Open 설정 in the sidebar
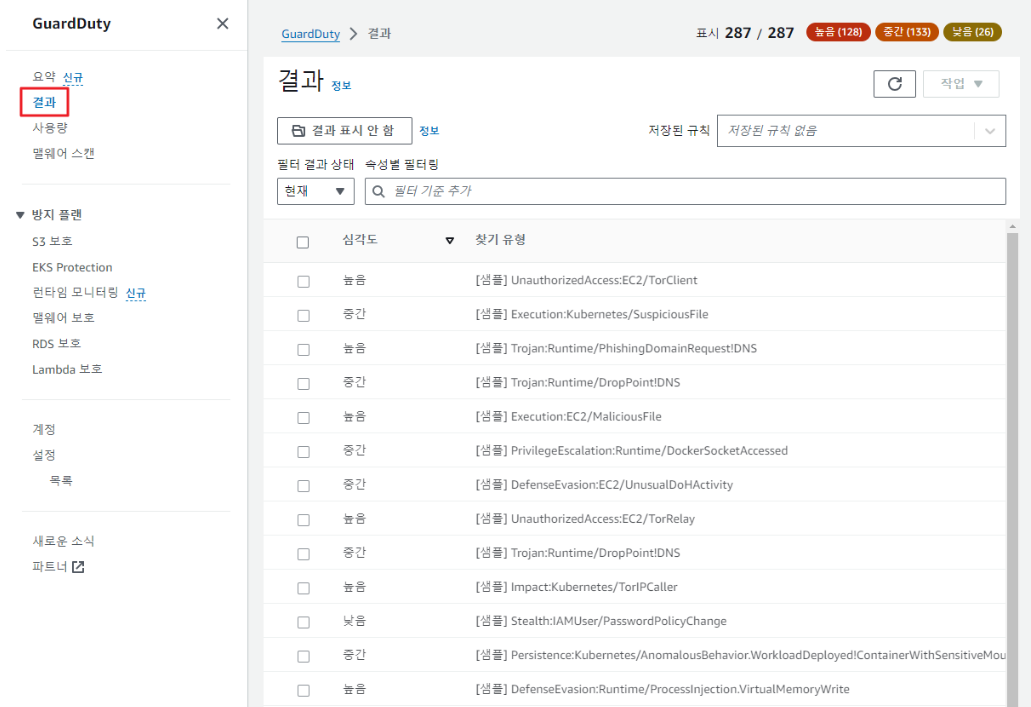Image resolution: width=1031 pixels, height=707 pixels. (44, 455)
